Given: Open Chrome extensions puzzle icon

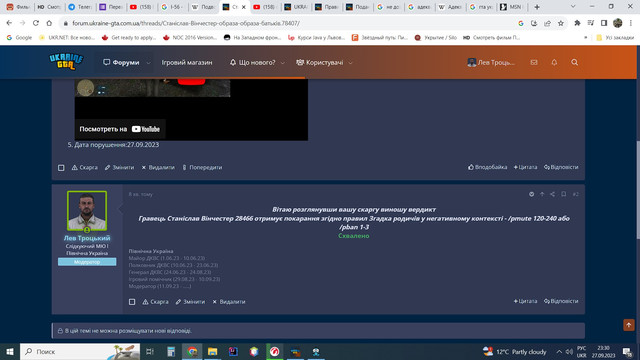Looking at the screenshot, I should [577, 23].
